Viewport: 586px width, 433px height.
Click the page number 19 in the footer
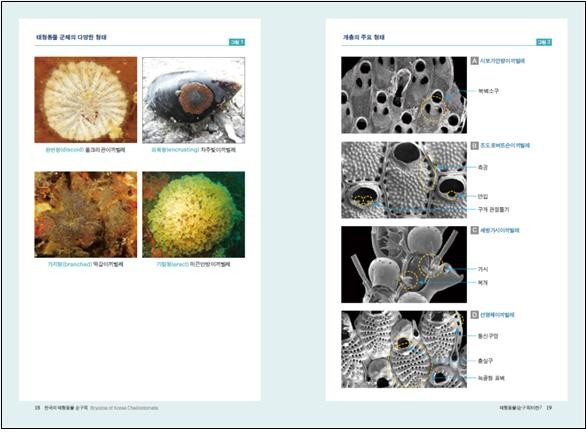click(x=549, y=408)
